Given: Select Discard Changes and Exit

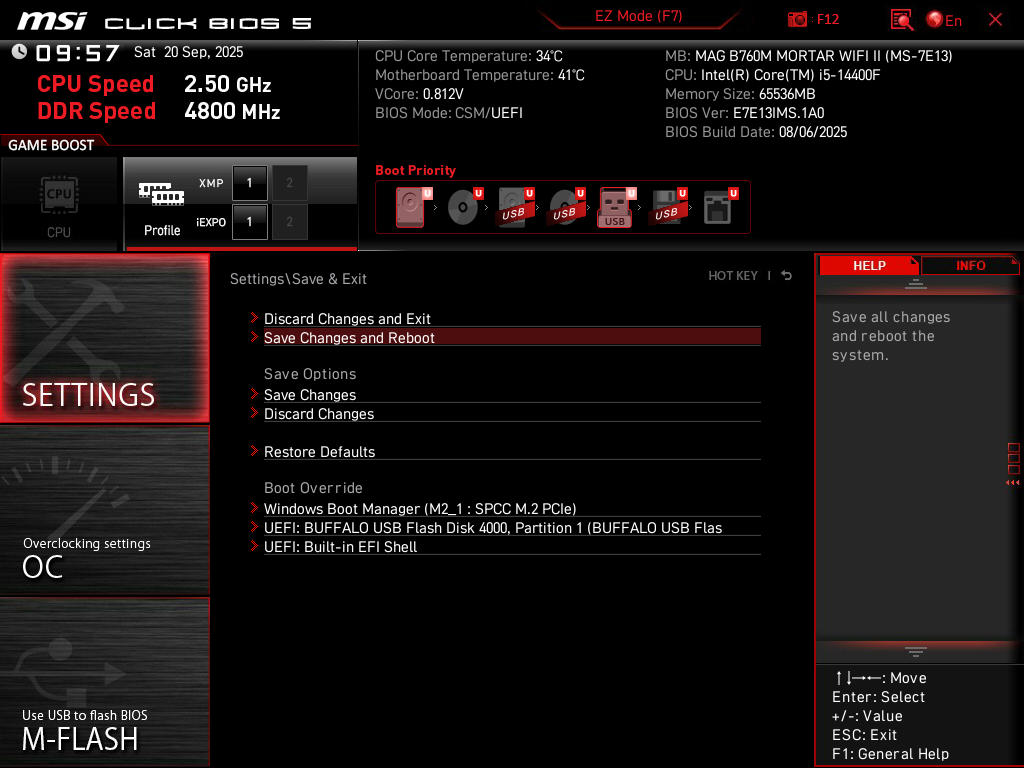Looking at the screenshot, I should [x=512, y=319].
